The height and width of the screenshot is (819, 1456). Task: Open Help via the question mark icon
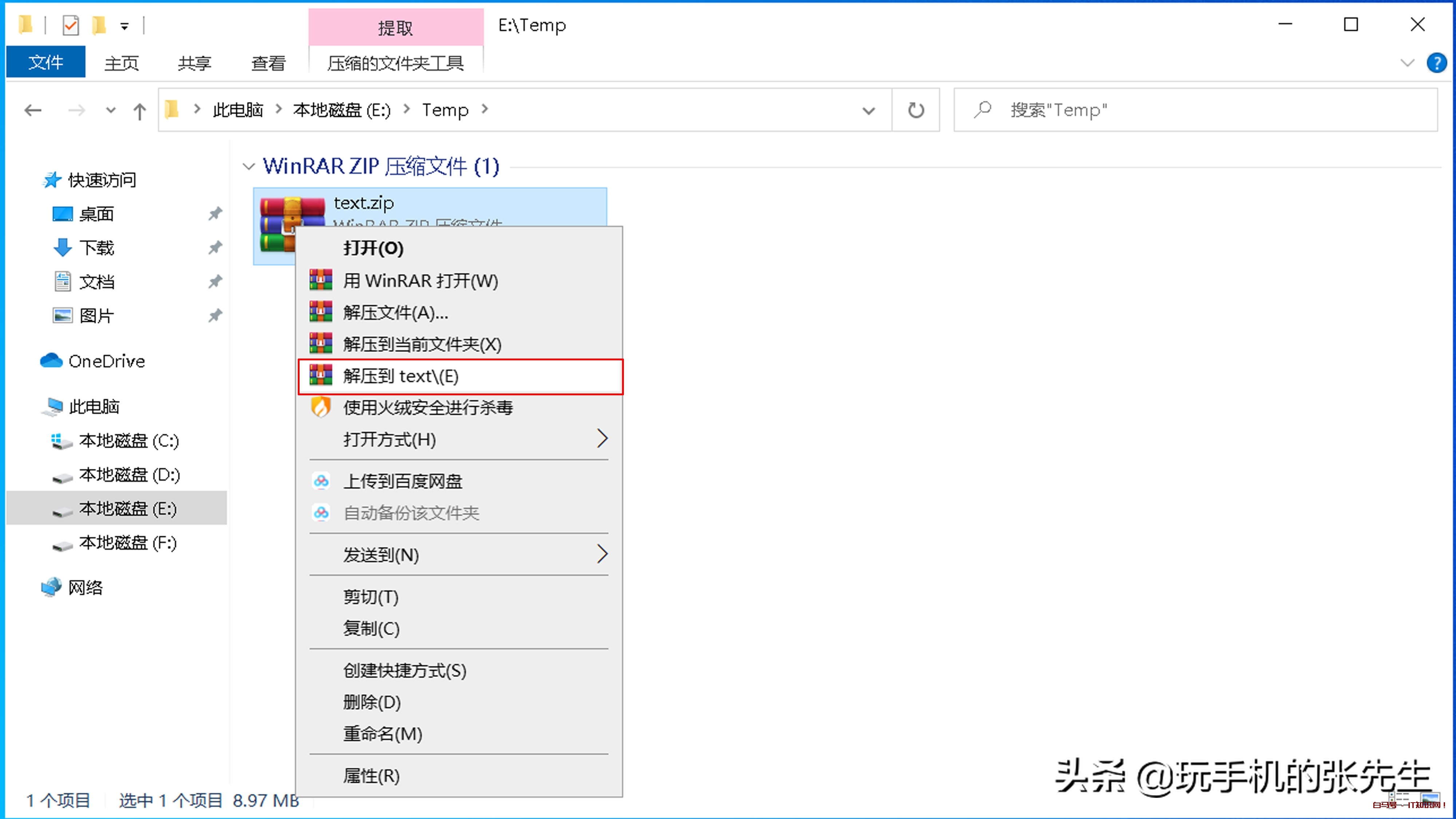(x=1437, y=63)
